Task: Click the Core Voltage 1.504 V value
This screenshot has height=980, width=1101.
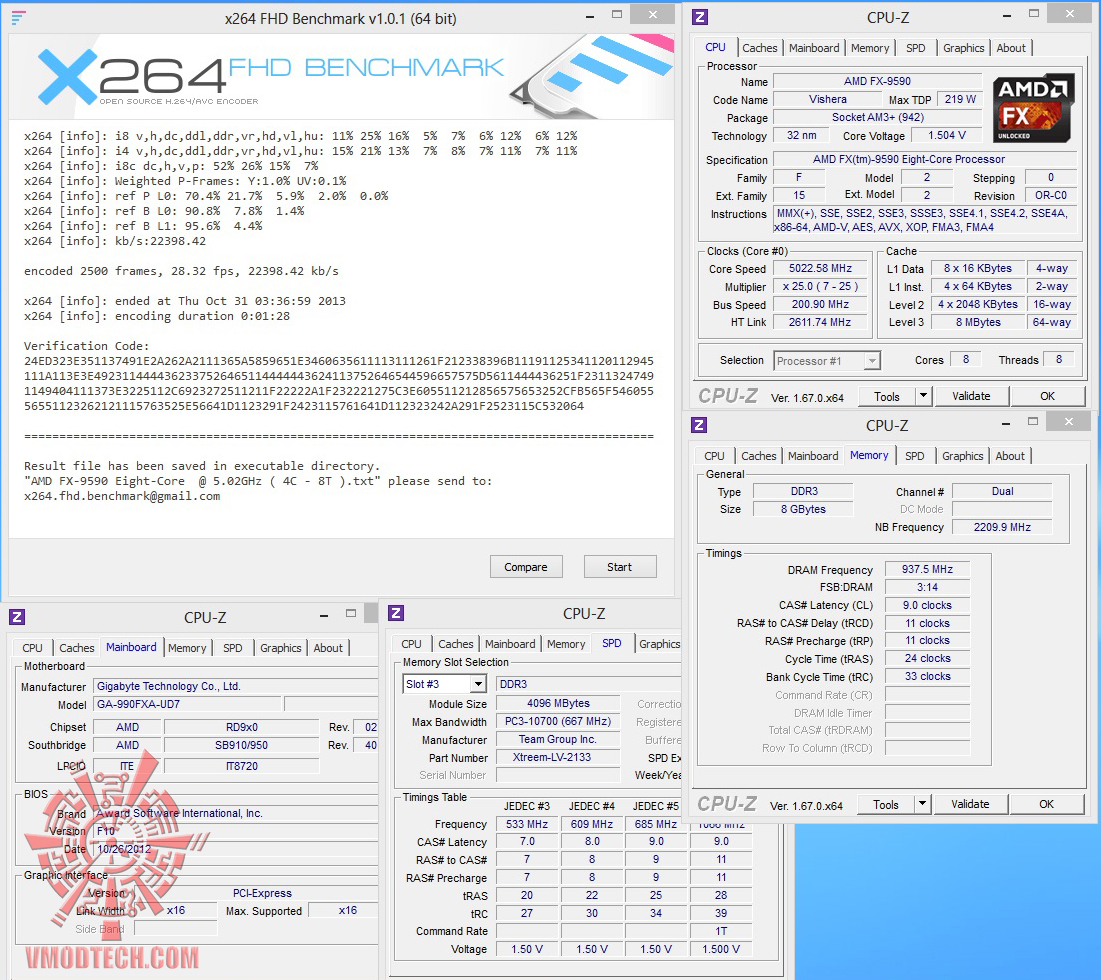Action: click(x=947, y=135)
